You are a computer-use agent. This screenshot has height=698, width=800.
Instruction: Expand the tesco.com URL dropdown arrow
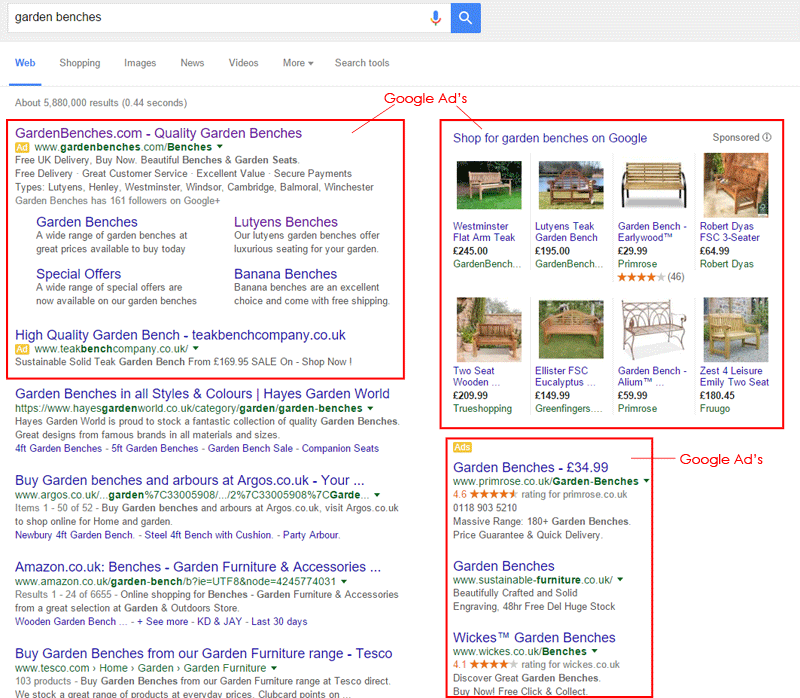(274, 668)
